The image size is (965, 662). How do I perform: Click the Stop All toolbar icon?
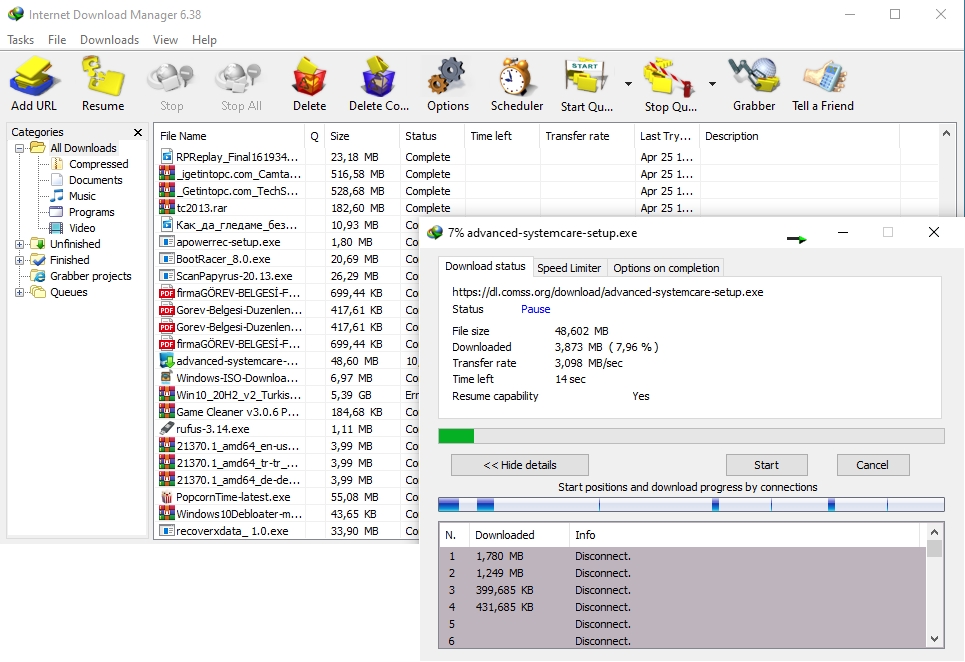[241, 84]
